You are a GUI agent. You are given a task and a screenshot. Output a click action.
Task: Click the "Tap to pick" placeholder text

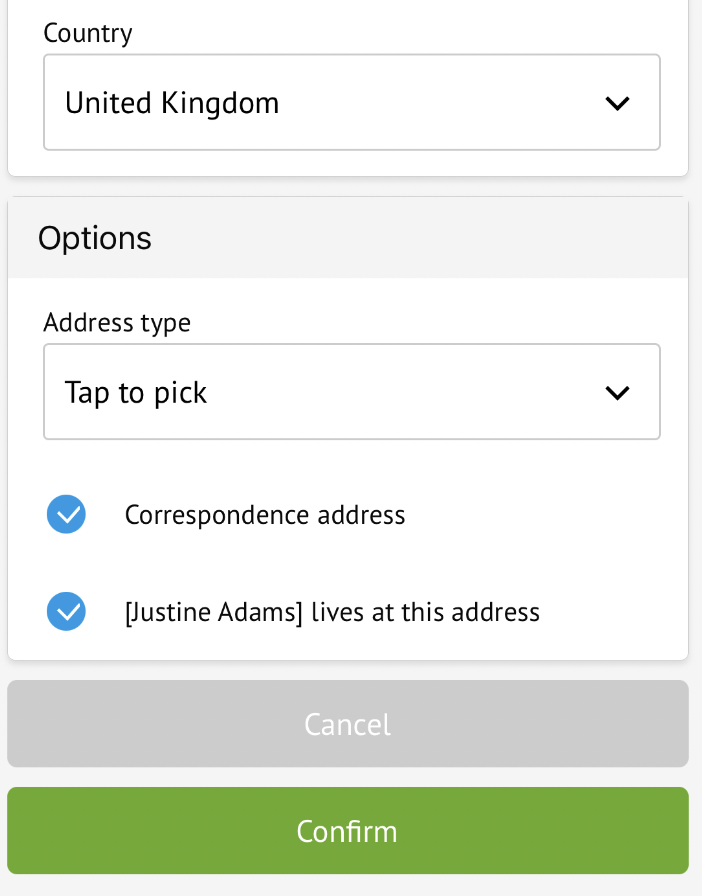pos(136,393)
